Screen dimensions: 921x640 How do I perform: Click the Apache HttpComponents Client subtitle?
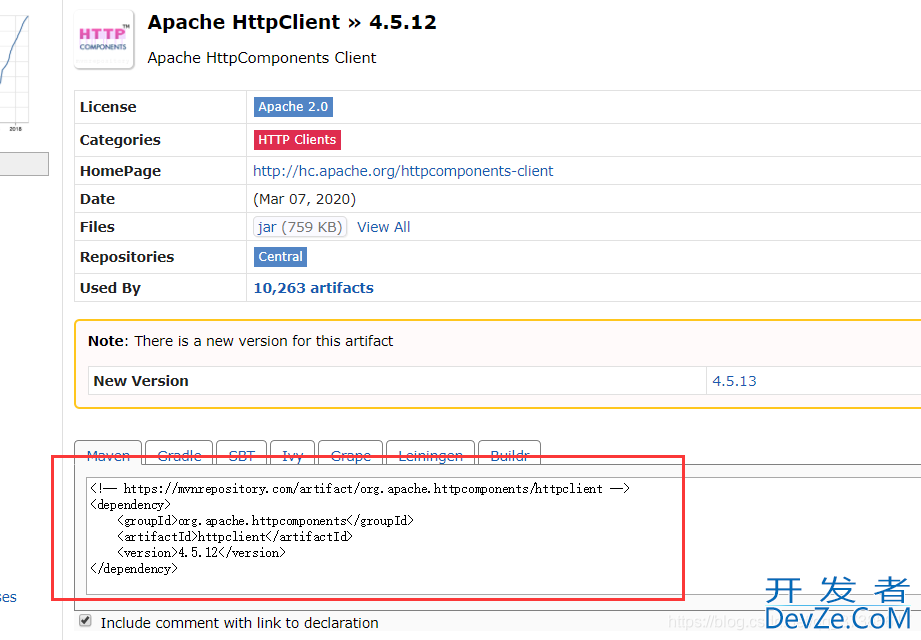(x=262, y=58)
